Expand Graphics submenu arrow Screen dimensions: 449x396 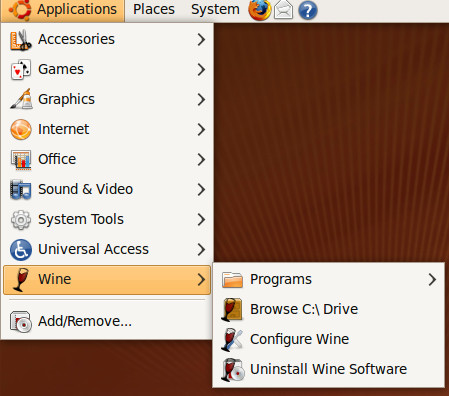tap(201, 99)
